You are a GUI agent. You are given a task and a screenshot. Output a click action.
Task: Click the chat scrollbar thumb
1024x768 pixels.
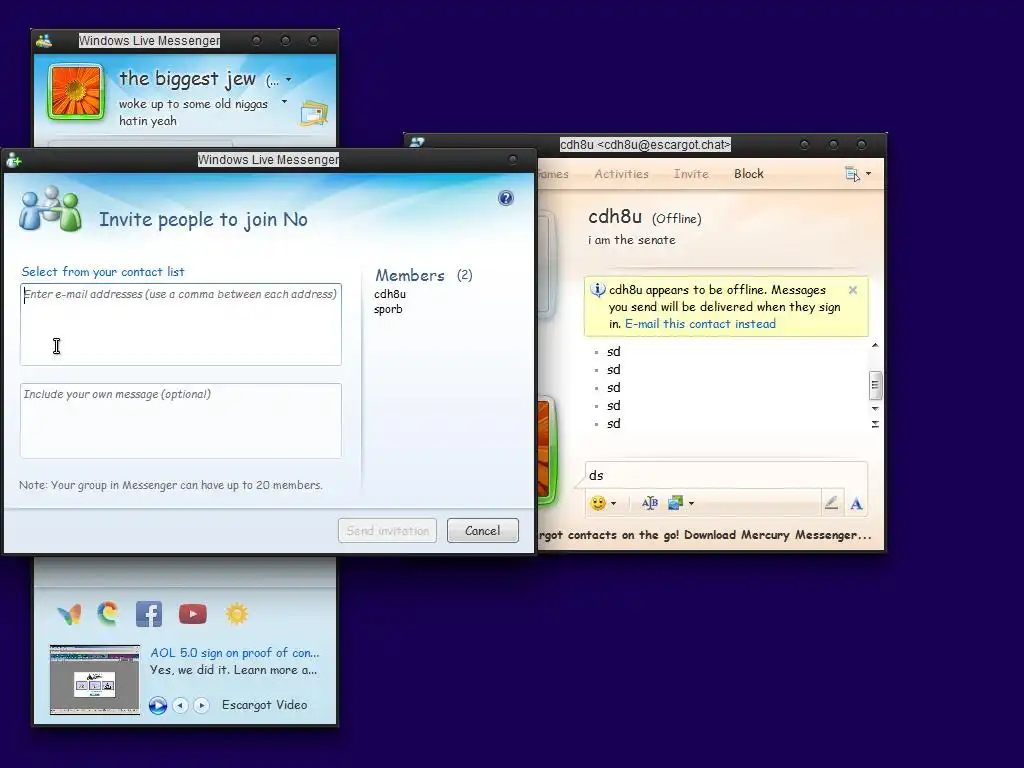point(875,385)
